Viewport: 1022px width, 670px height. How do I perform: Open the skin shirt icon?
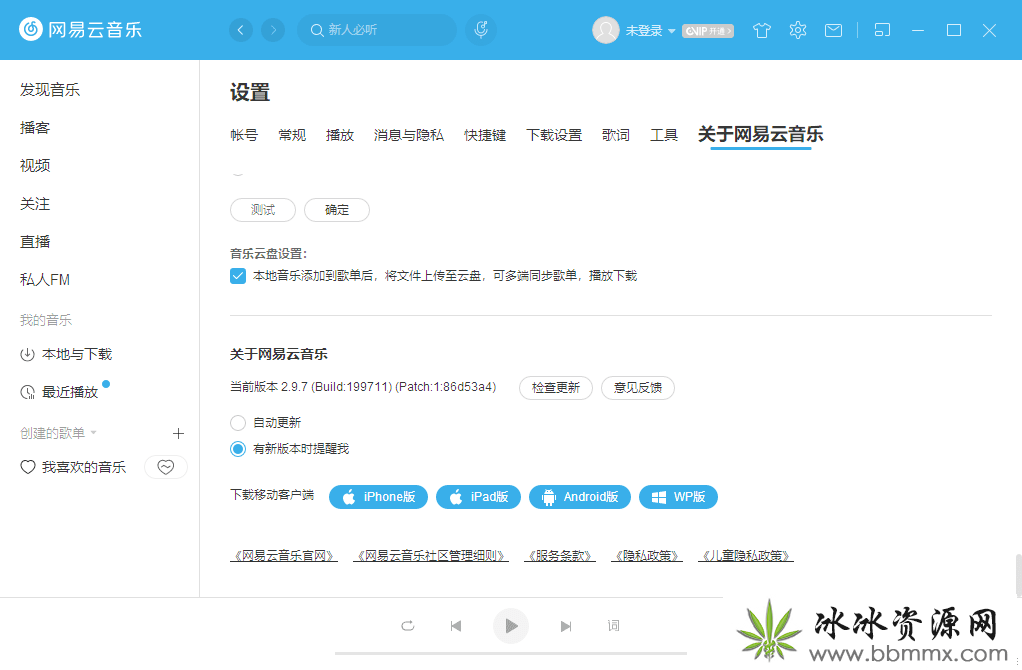click(761, 30)
